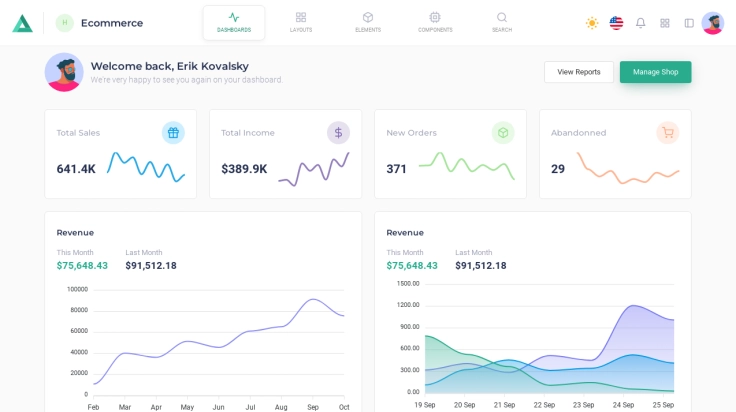Click the Manage Shop button

(x=655, y=72)
